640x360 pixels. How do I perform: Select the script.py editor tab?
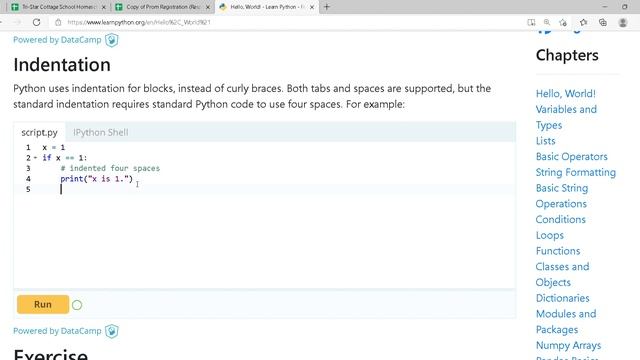pyautogui.click(x=40, y=132)
